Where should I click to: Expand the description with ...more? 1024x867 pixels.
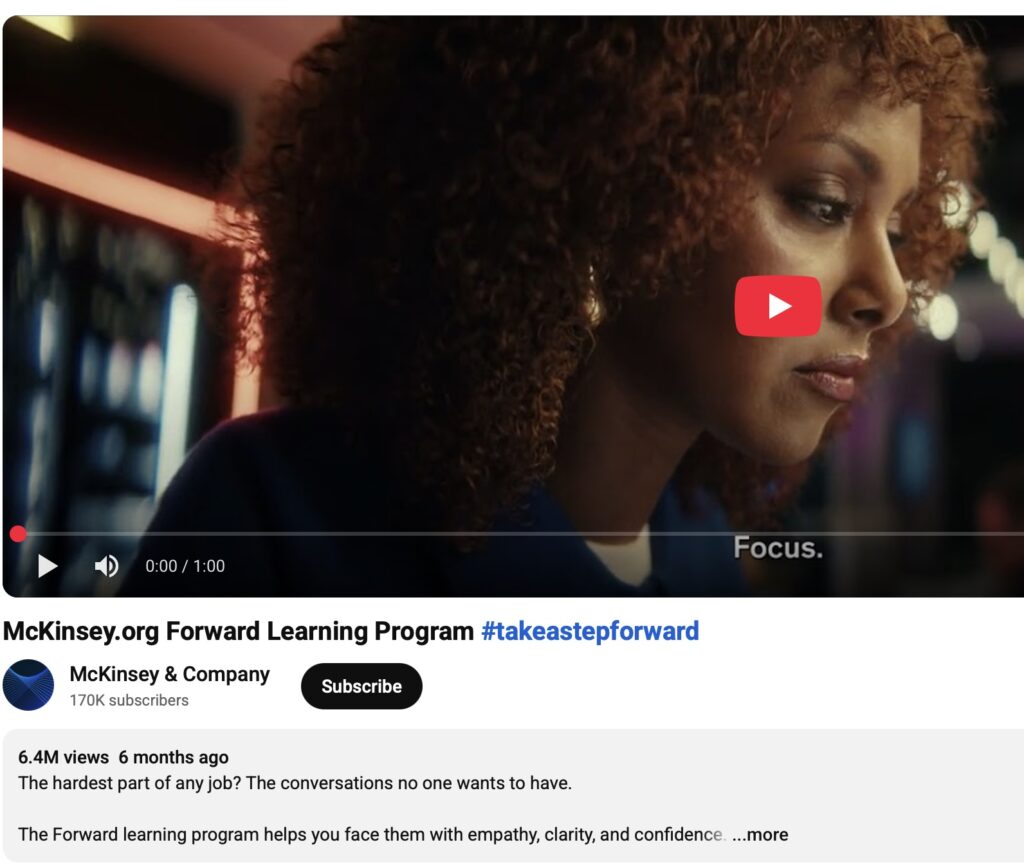pyautogui.click(x=760, y=834)
